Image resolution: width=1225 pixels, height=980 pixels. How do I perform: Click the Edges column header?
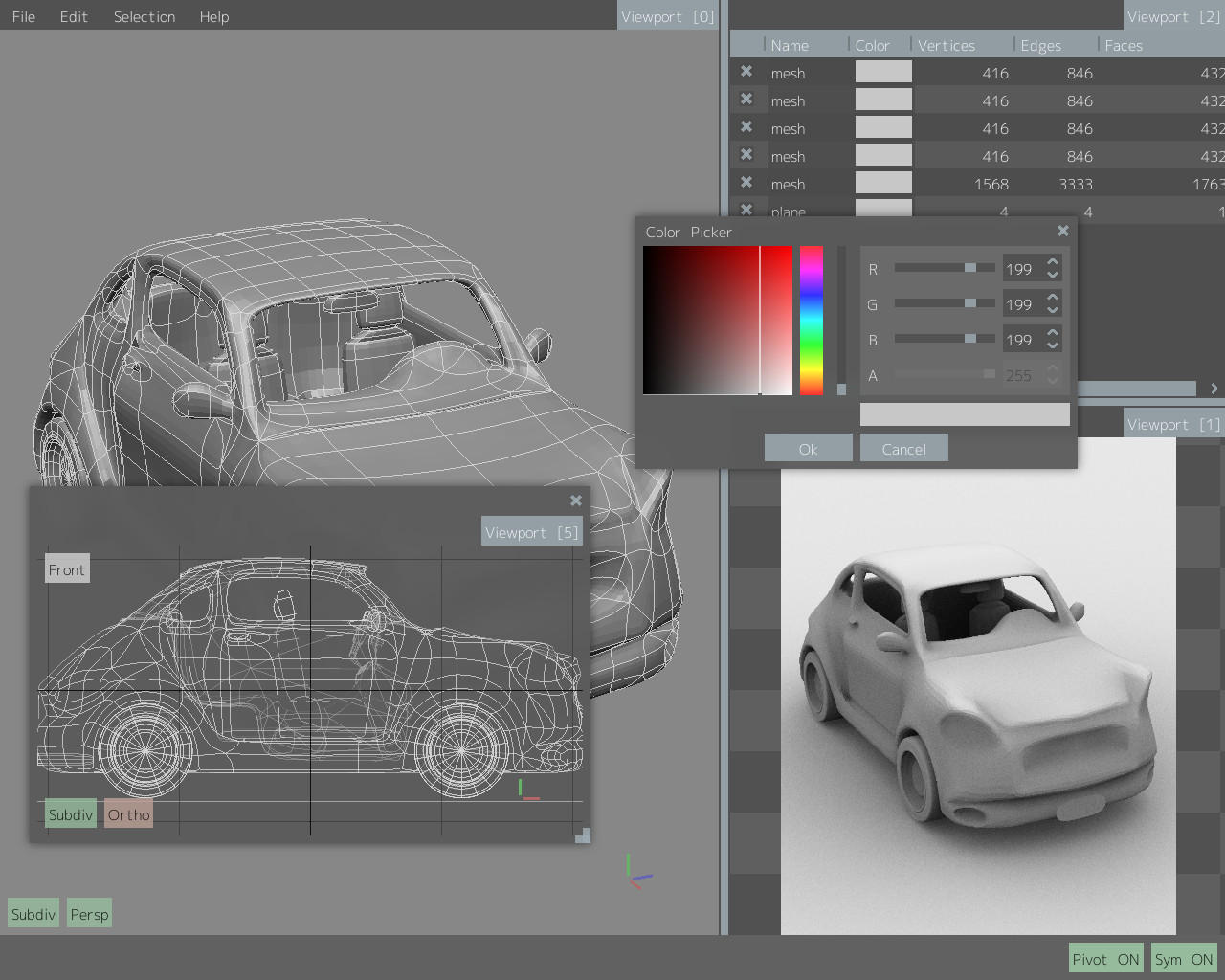(x=1055, y=45)
